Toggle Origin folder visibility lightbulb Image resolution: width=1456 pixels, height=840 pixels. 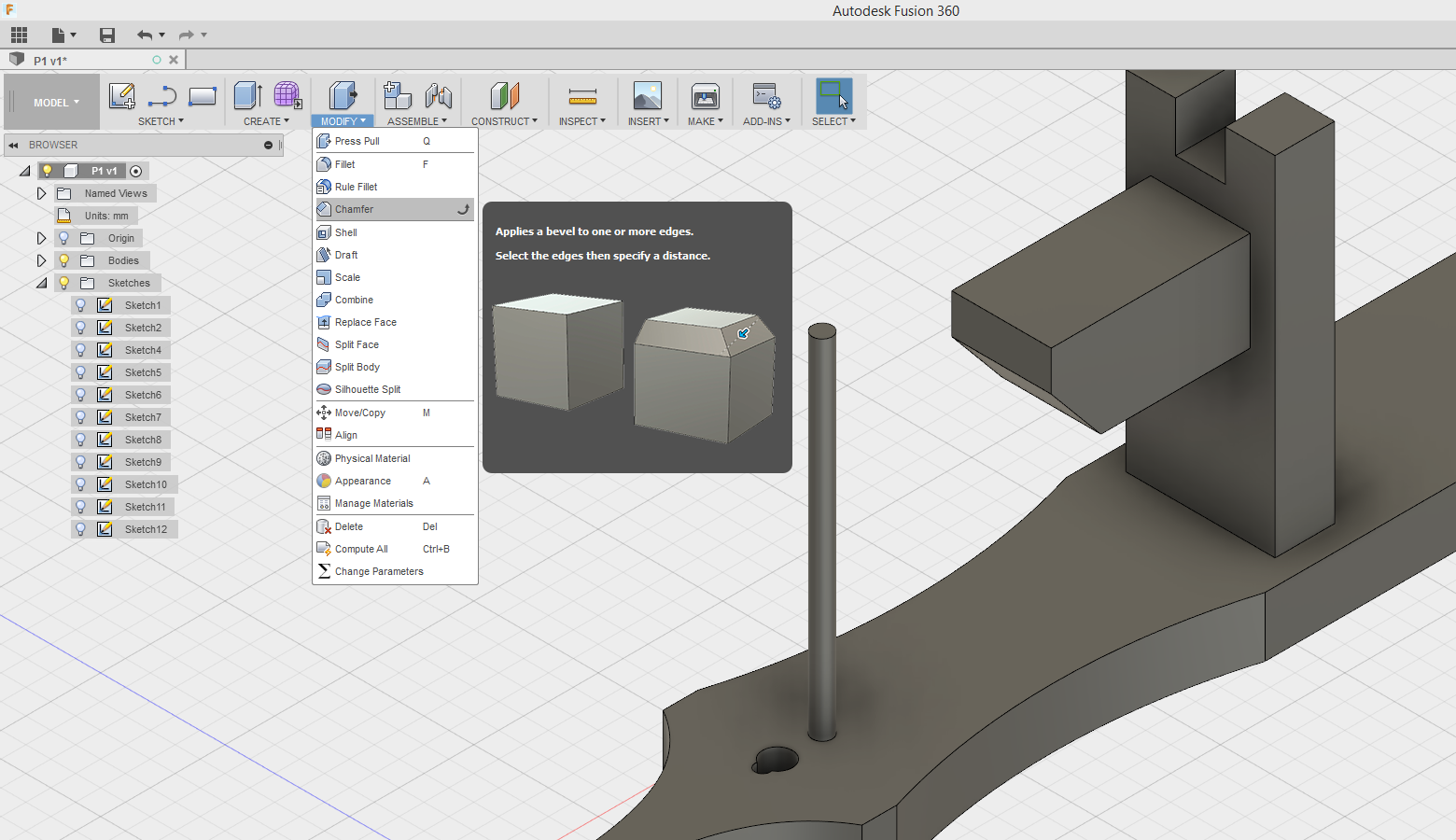[63, 238]
